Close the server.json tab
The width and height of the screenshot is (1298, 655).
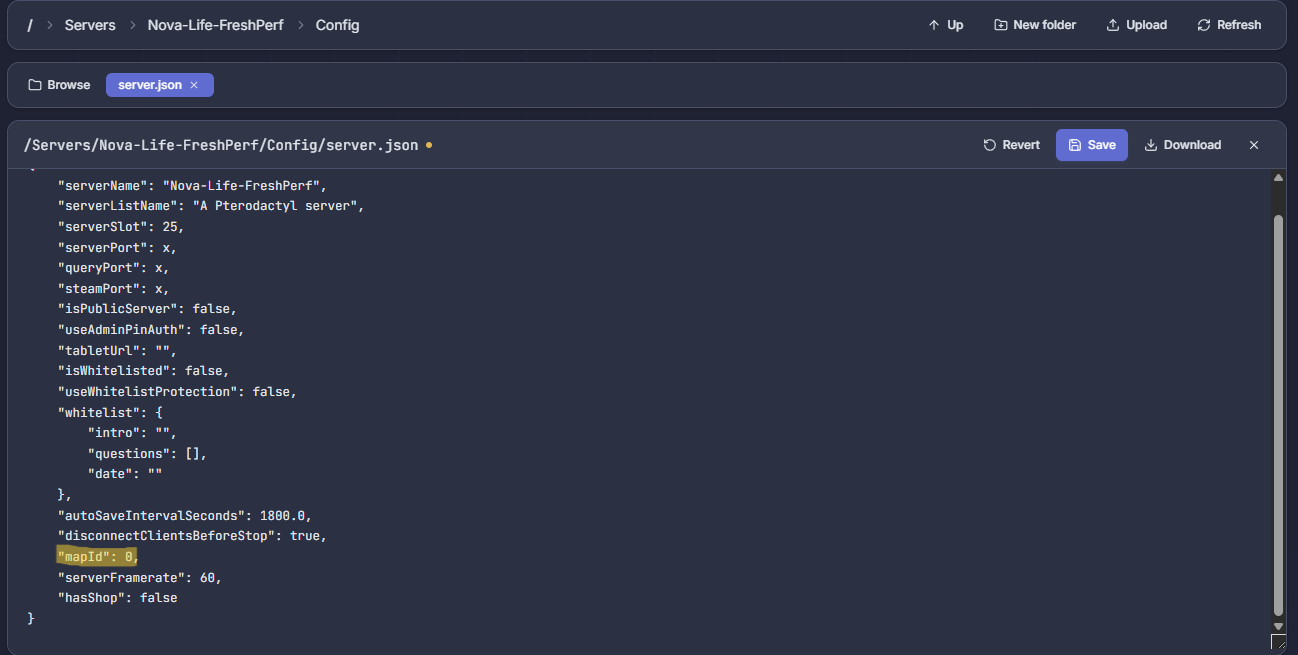pyautogui.click(x=194, y=85)
